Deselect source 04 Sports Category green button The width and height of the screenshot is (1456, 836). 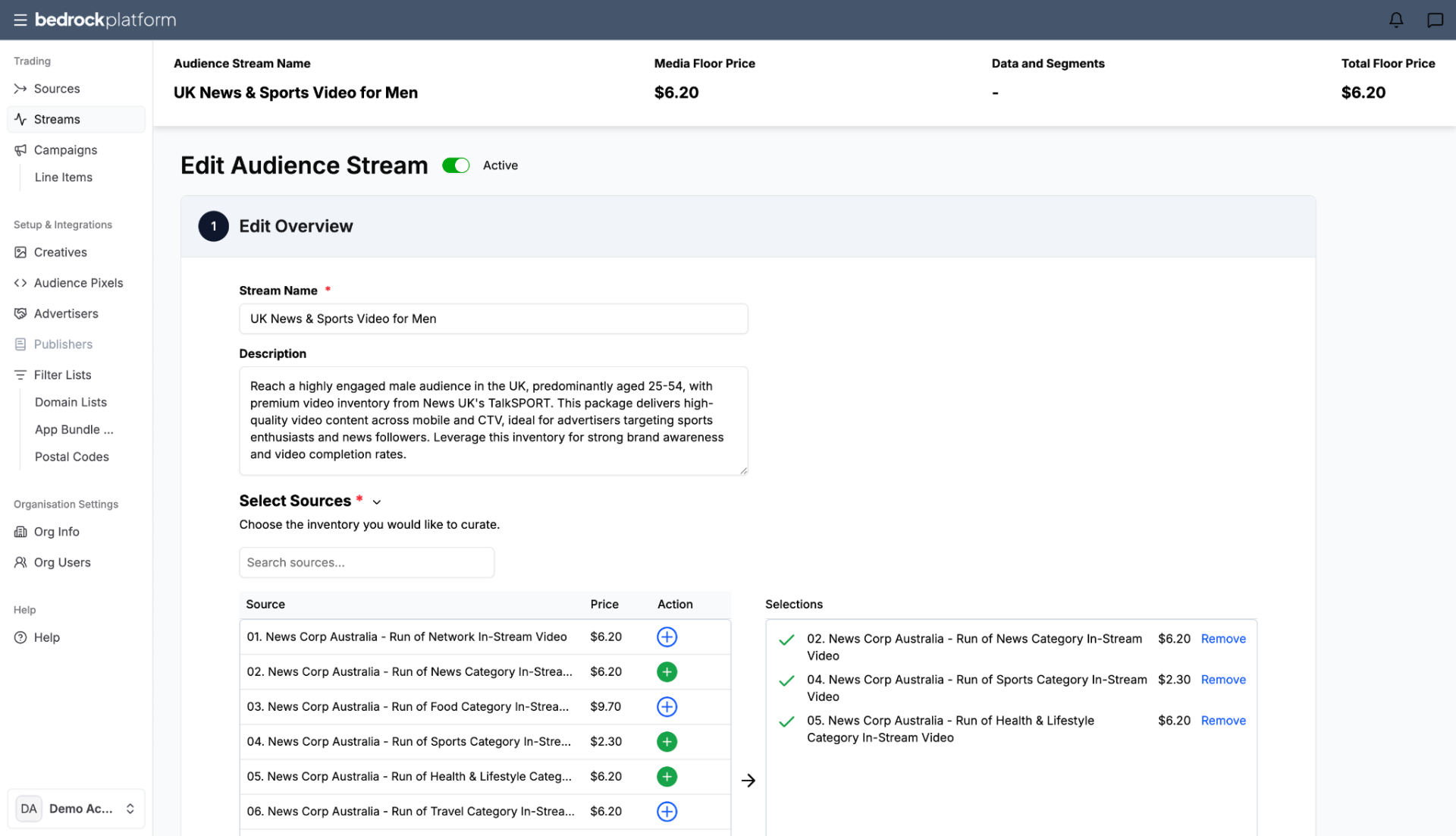667,741
